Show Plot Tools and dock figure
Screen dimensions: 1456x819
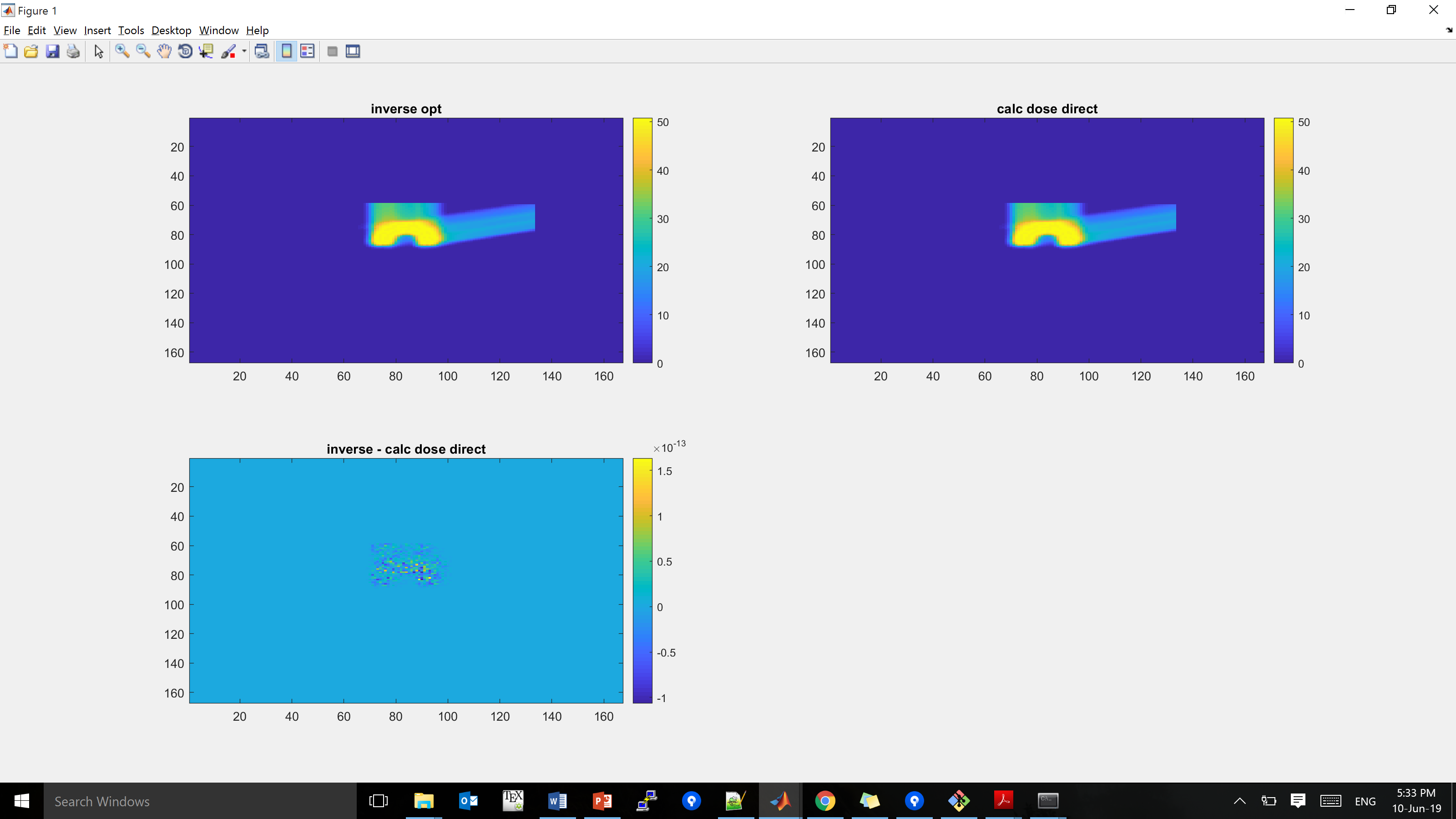[x=353, y=51]
